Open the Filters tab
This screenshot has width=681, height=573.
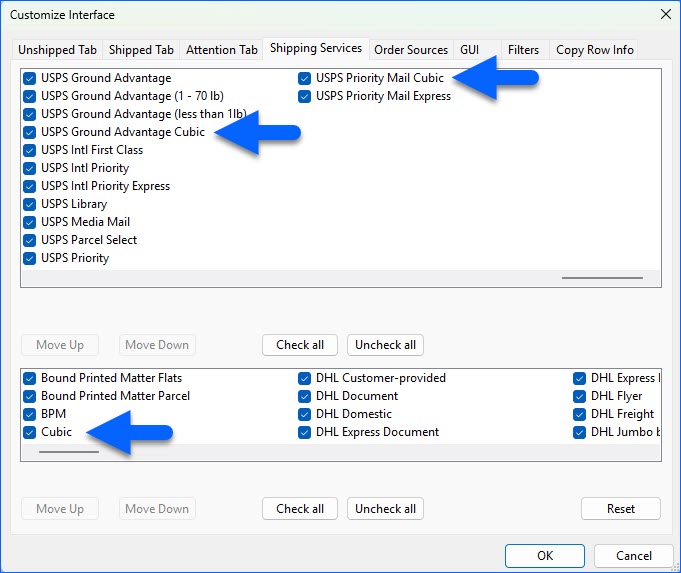[523, 50]
